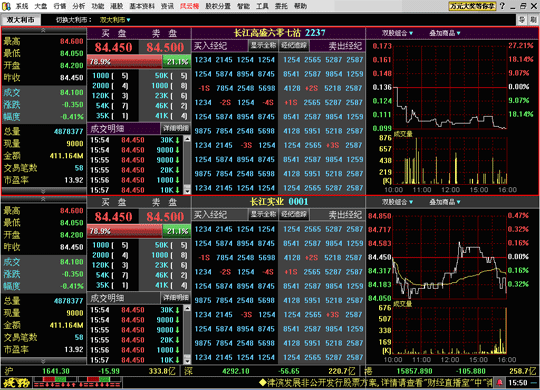Click the first red-green market indicator in status bar

(55, 382)
